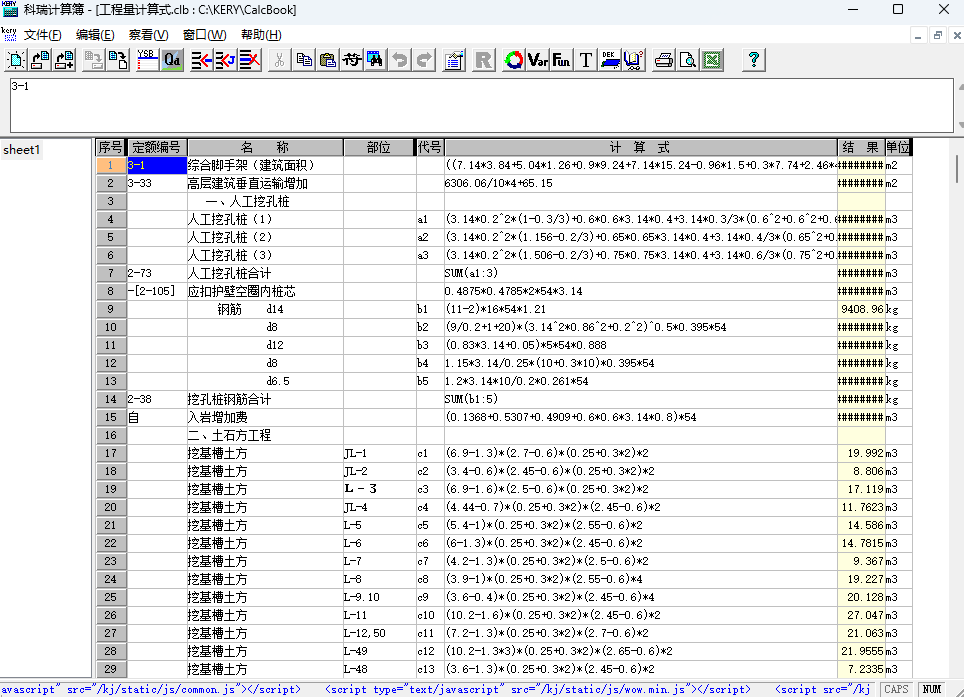The image size is (964, 697).
Task: Open the 窗口(W) menu
Action: click(x=204, y=35)
